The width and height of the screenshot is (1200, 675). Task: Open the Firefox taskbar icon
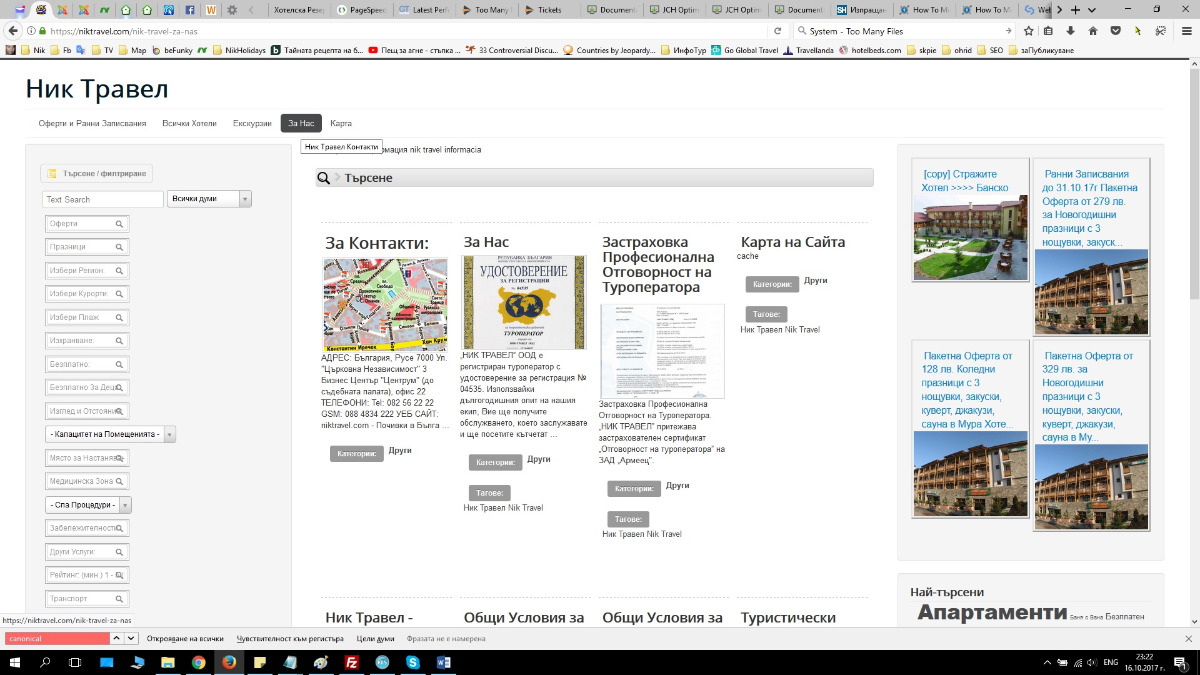(x=229, y=662)
